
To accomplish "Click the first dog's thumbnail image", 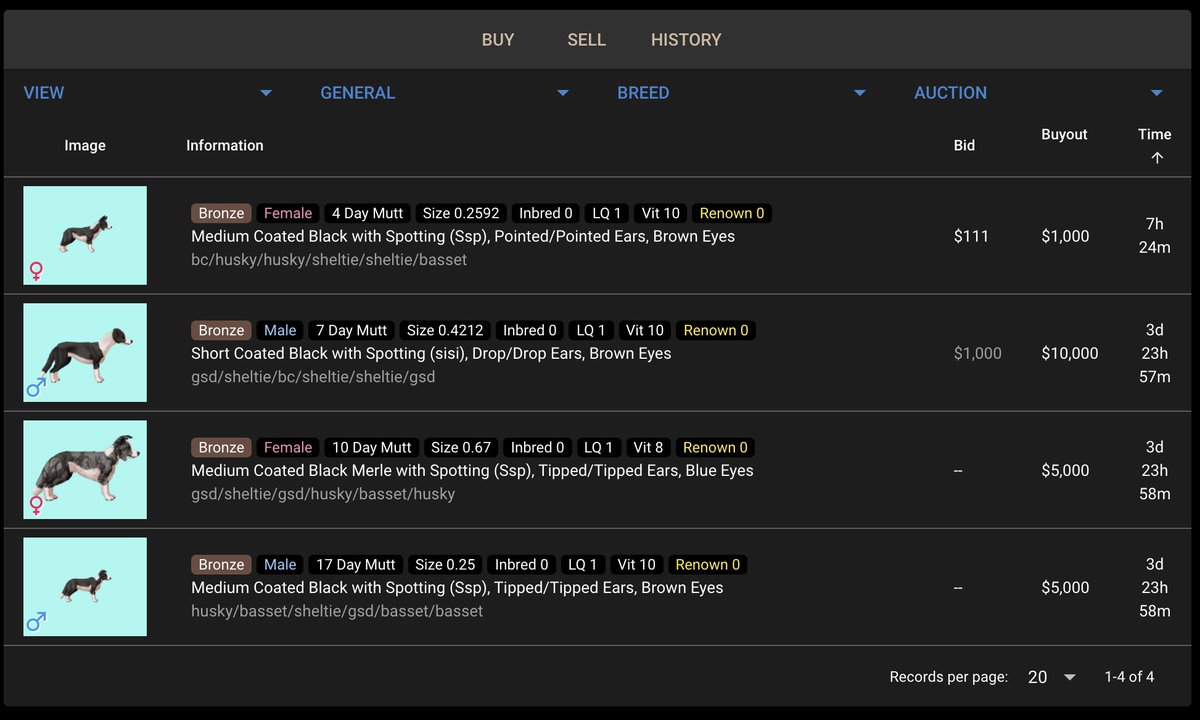I will [x=85, y=235].
